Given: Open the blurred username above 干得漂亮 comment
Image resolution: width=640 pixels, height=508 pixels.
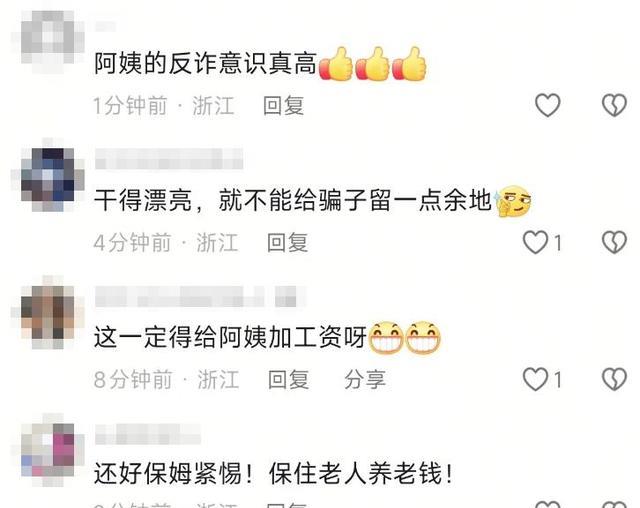Looking at the screenshot, I should click(169, 159).
